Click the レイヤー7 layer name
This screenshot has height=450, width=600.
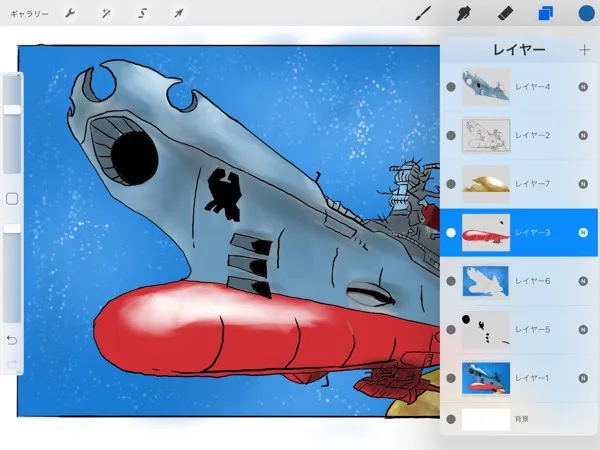[x=532, y=184]
